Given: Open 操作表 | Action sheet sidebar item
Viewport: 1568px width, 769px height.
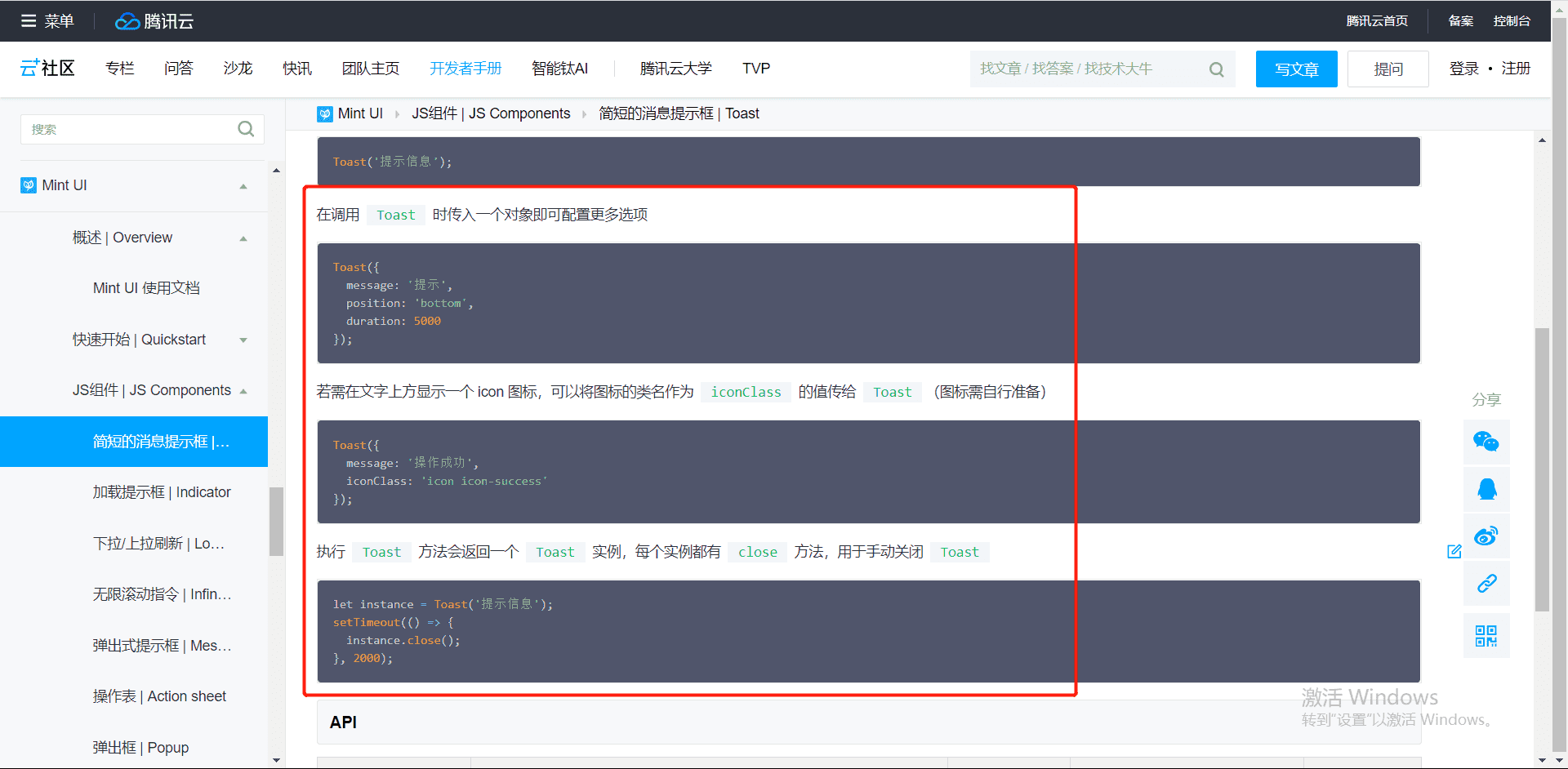Looking at the screenshot, I should (x=159, y=696).
